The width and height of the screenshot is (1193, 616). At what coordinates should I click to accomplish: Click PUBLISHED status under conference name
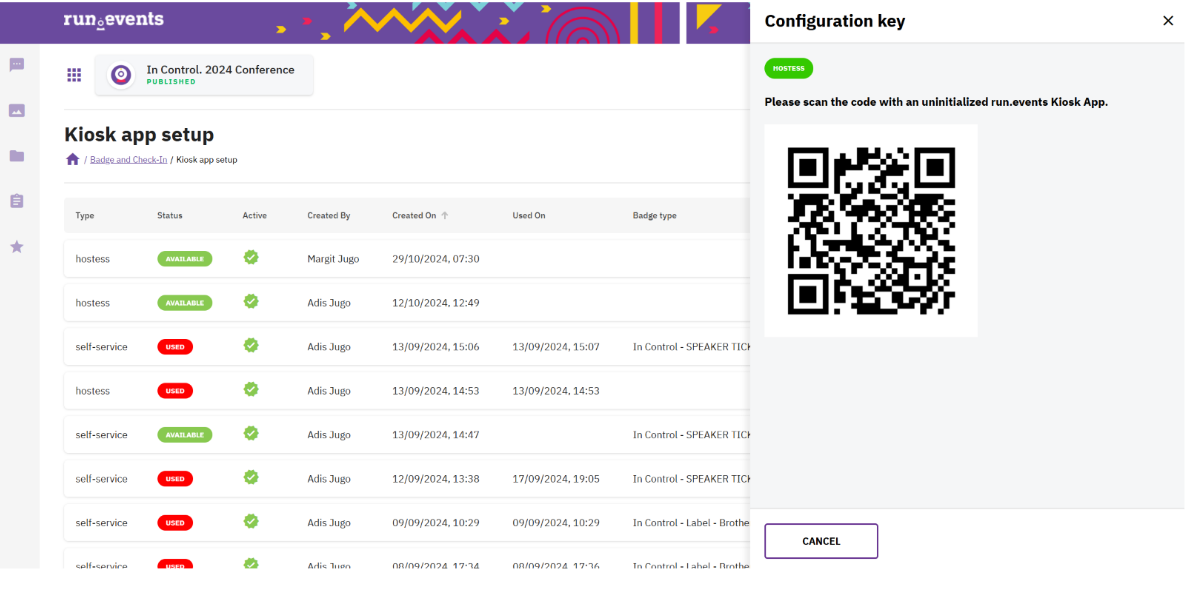(x=171, y=81)
